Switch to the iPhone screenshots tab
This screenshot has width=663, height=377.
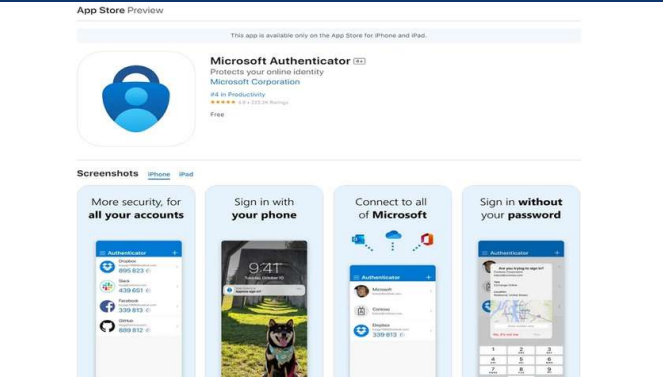[x=159, y=174]
